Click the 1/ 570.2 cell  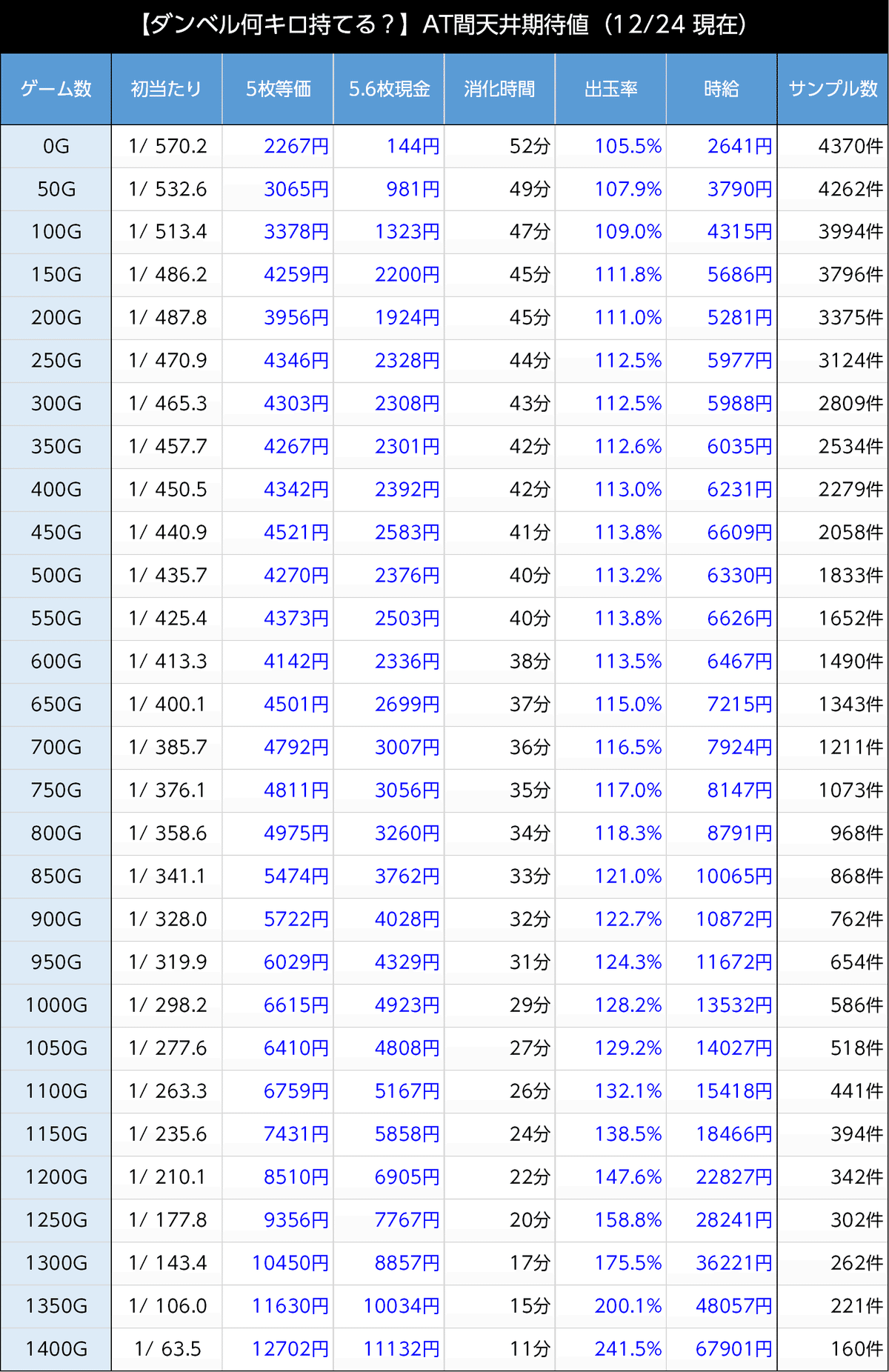click(x=167, y=147)
